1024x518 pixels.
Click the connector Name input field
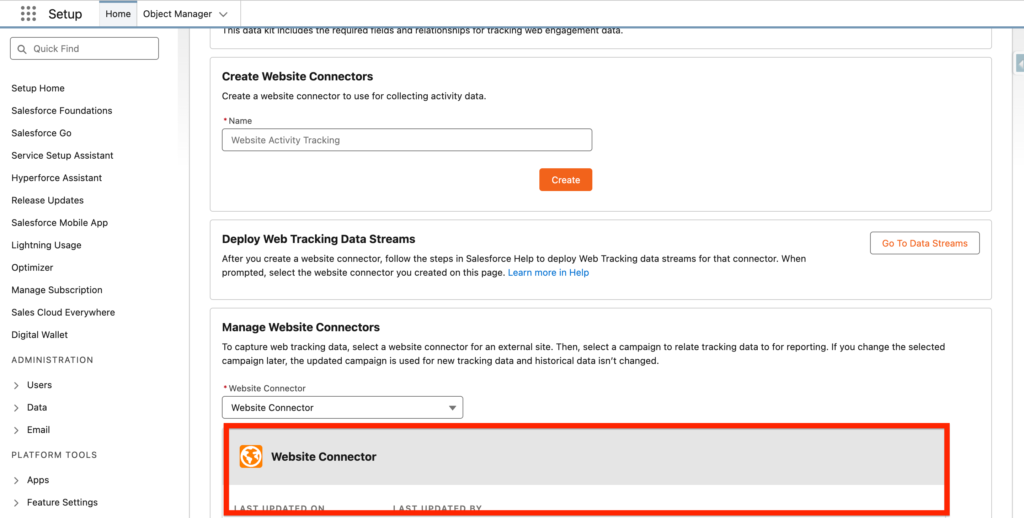(406, 140)
